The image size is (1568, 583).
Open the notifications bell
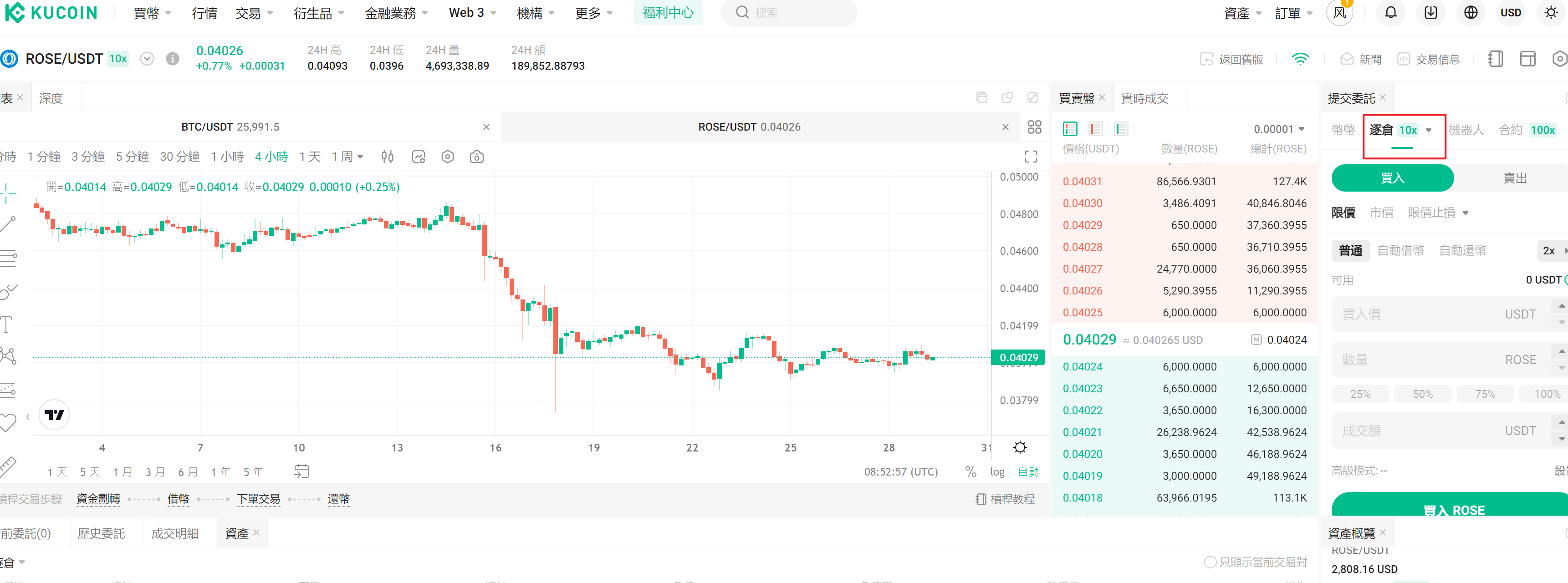point(1390,13)
